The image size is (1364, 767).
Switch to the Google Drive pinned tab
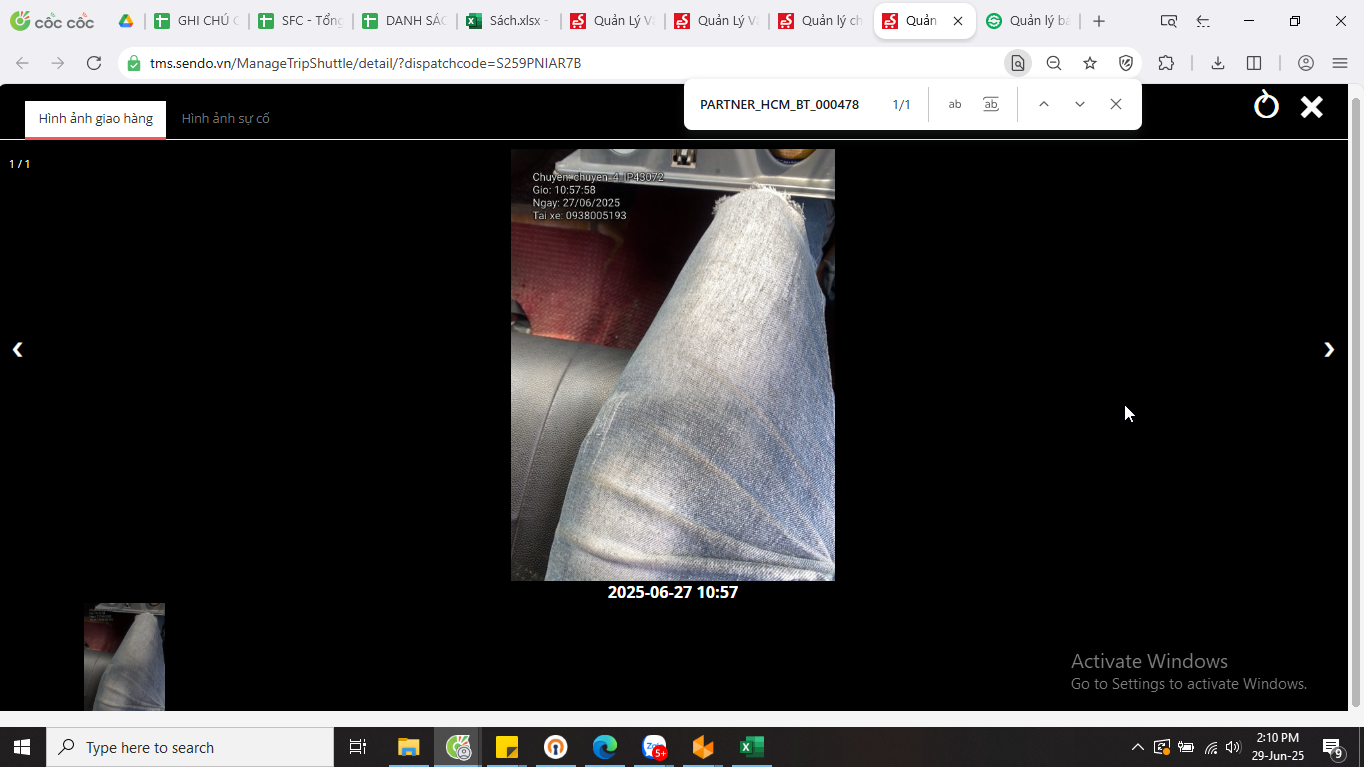pyautogui.click(x=126, y=21)
